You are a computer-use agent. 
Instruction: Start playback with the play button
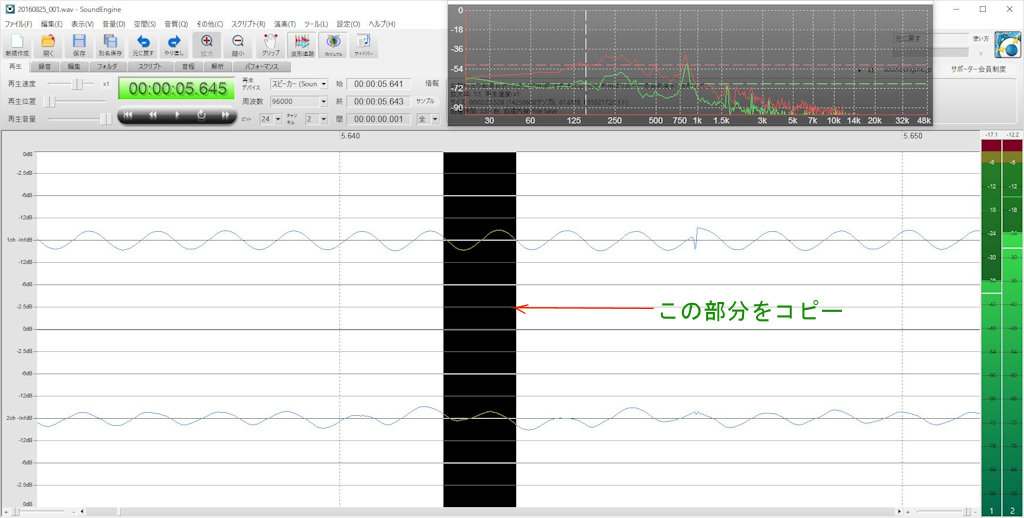tap(177, 115)
